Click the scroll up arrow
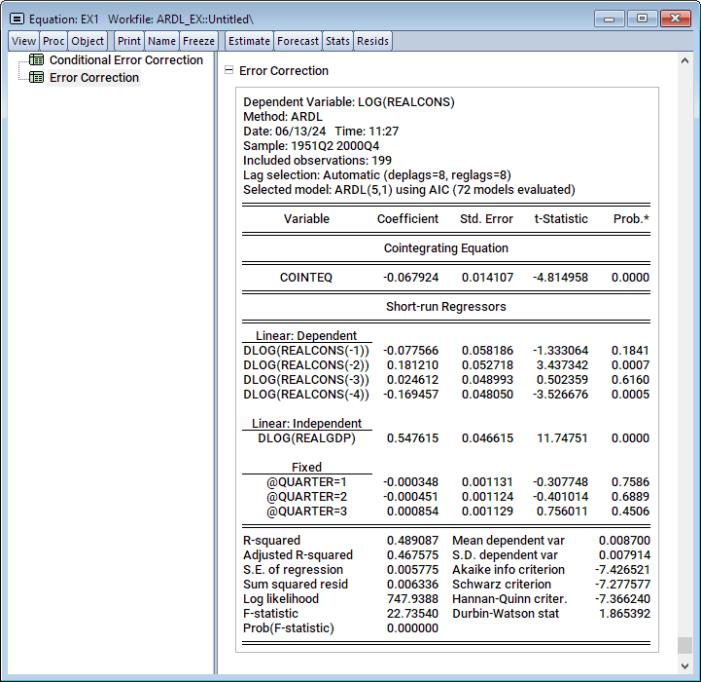 [684, 62]
